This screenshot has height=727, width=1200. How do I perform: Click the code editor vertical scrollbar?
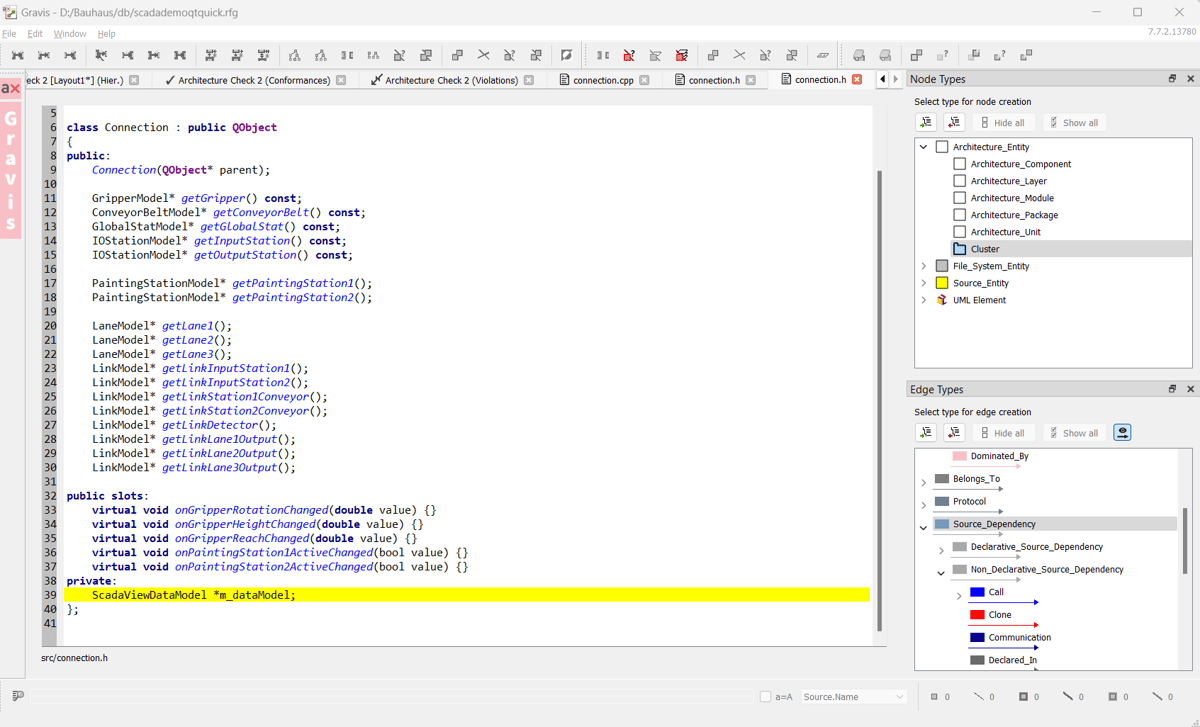pyautogui.click(x=880, y=400)
